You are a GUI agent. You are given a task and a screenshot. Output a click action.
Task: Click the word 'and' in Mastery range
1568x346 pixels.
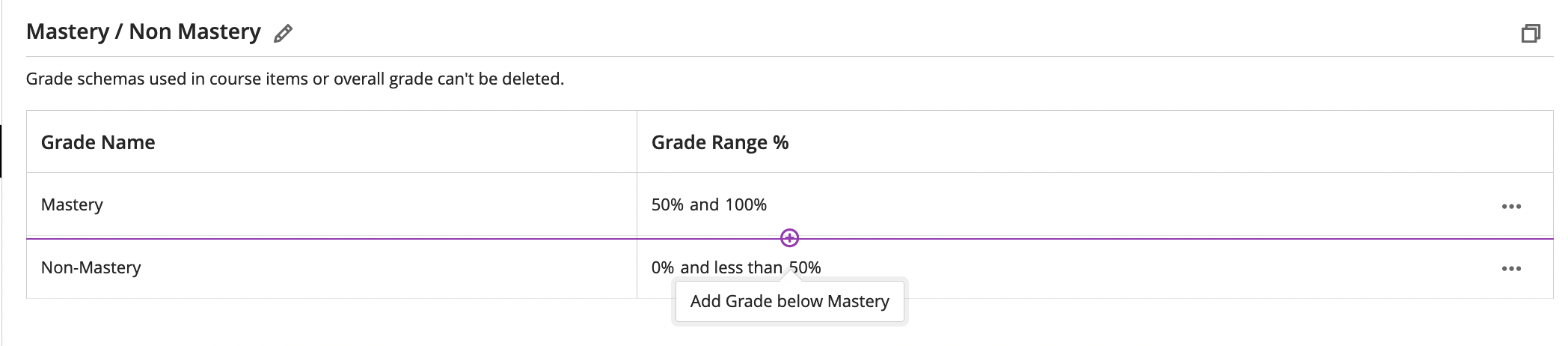pyautogui.click(x=704, y=205)
